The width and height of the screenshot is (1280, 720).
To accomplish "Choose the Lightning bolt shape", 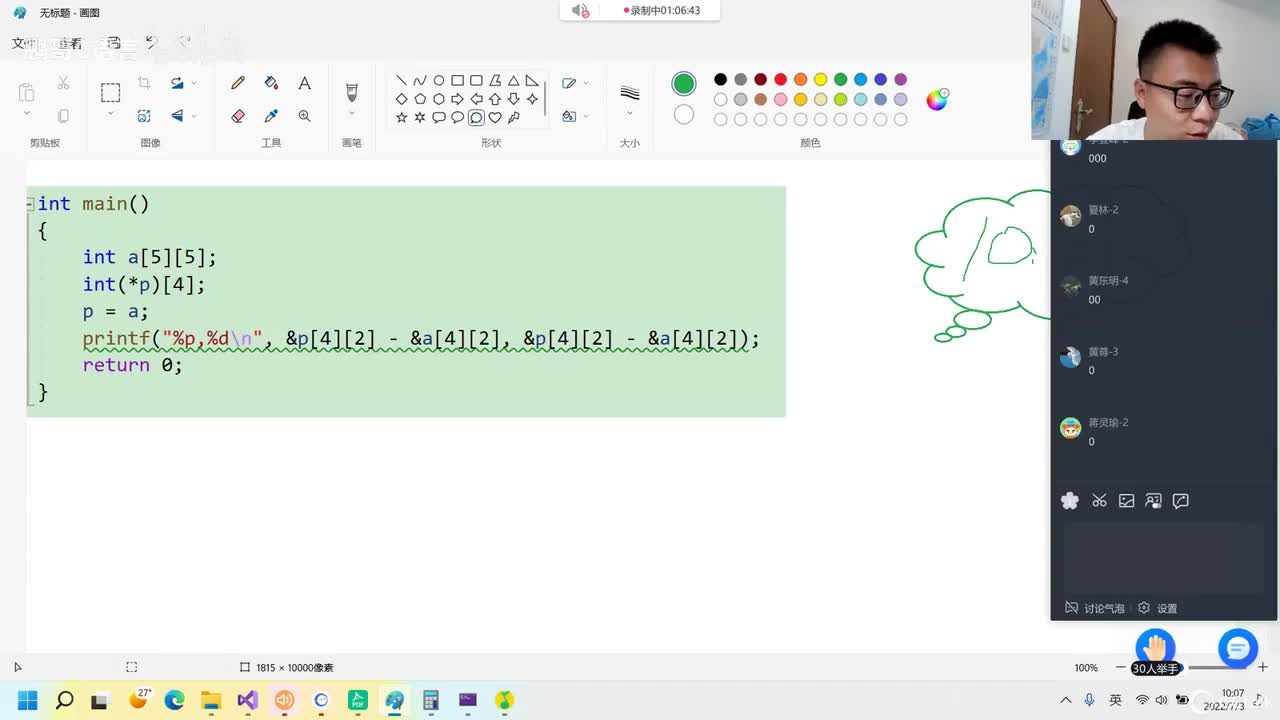I will (513, 117).
